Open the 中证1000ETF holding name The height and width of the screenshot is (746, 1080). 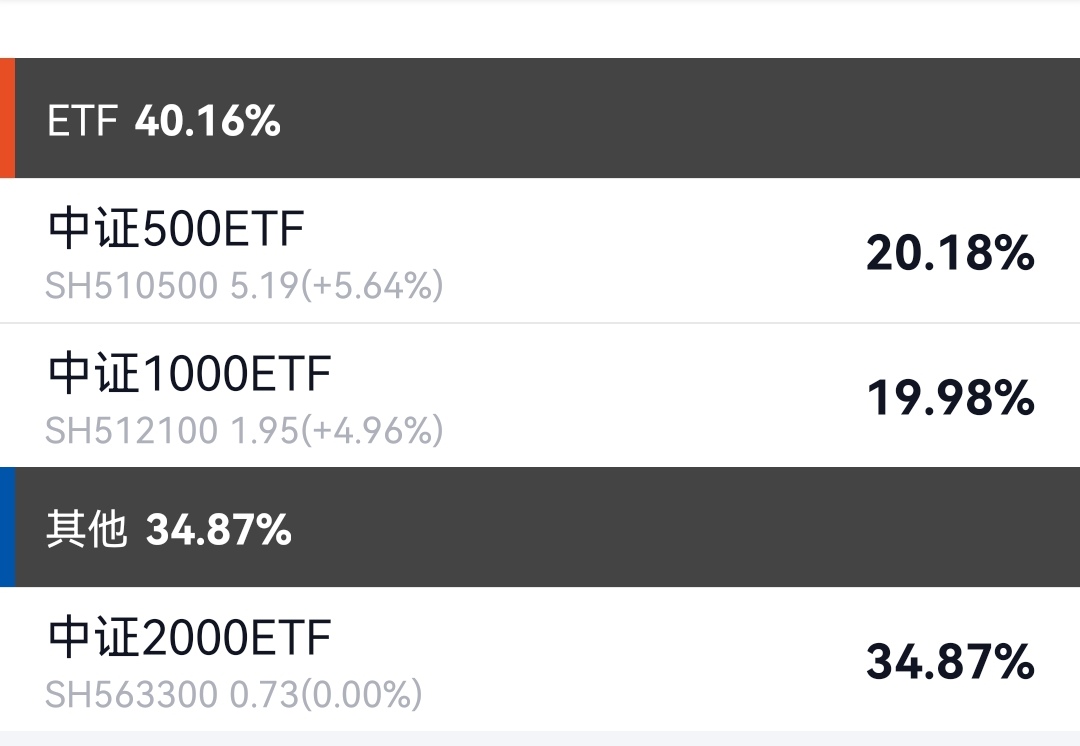pyautogui.click(x=189, y=375)
